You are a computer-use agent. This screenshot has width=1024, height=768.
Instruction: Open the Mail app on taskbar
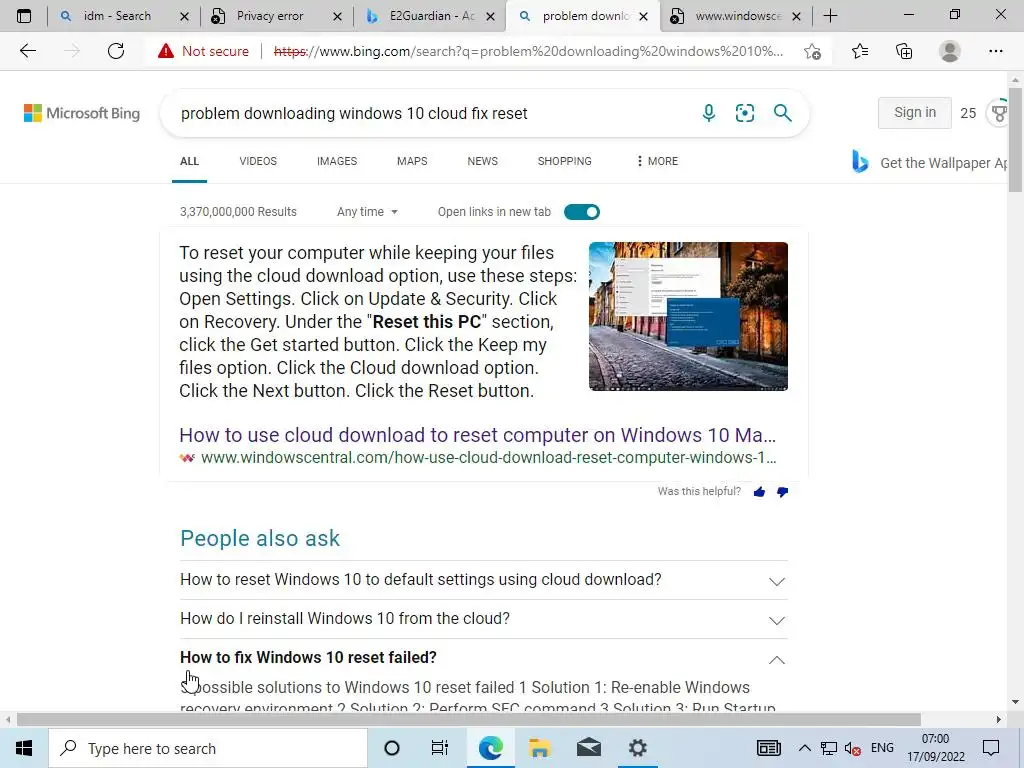click(588, 748)
